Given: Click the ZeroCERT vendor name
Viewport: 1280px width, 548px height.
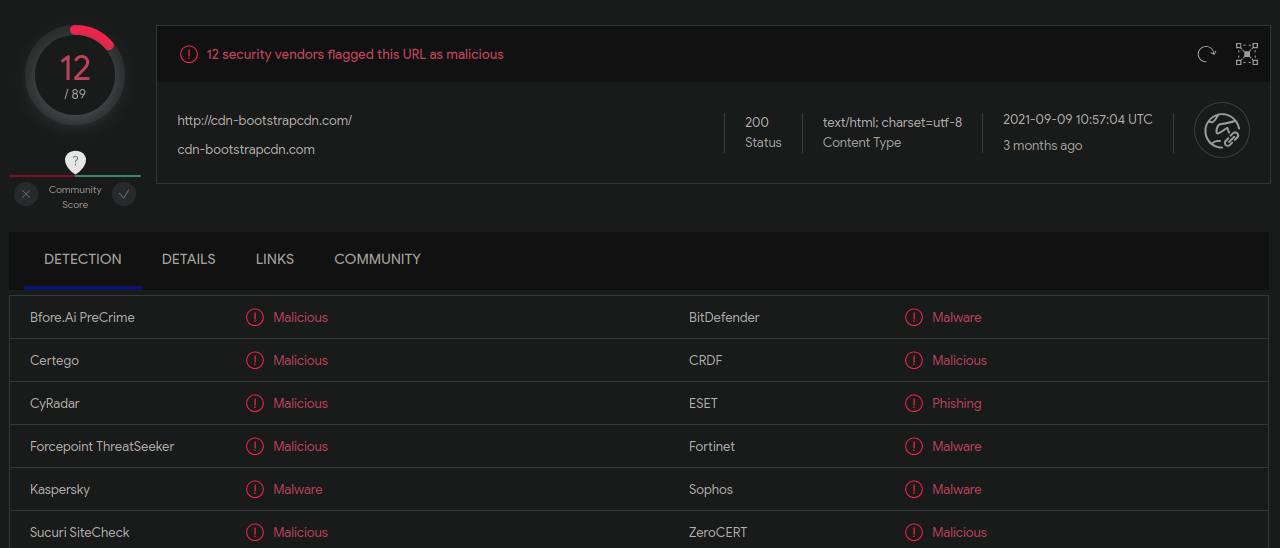Looking at the screenshot, I should coord(718,532).
